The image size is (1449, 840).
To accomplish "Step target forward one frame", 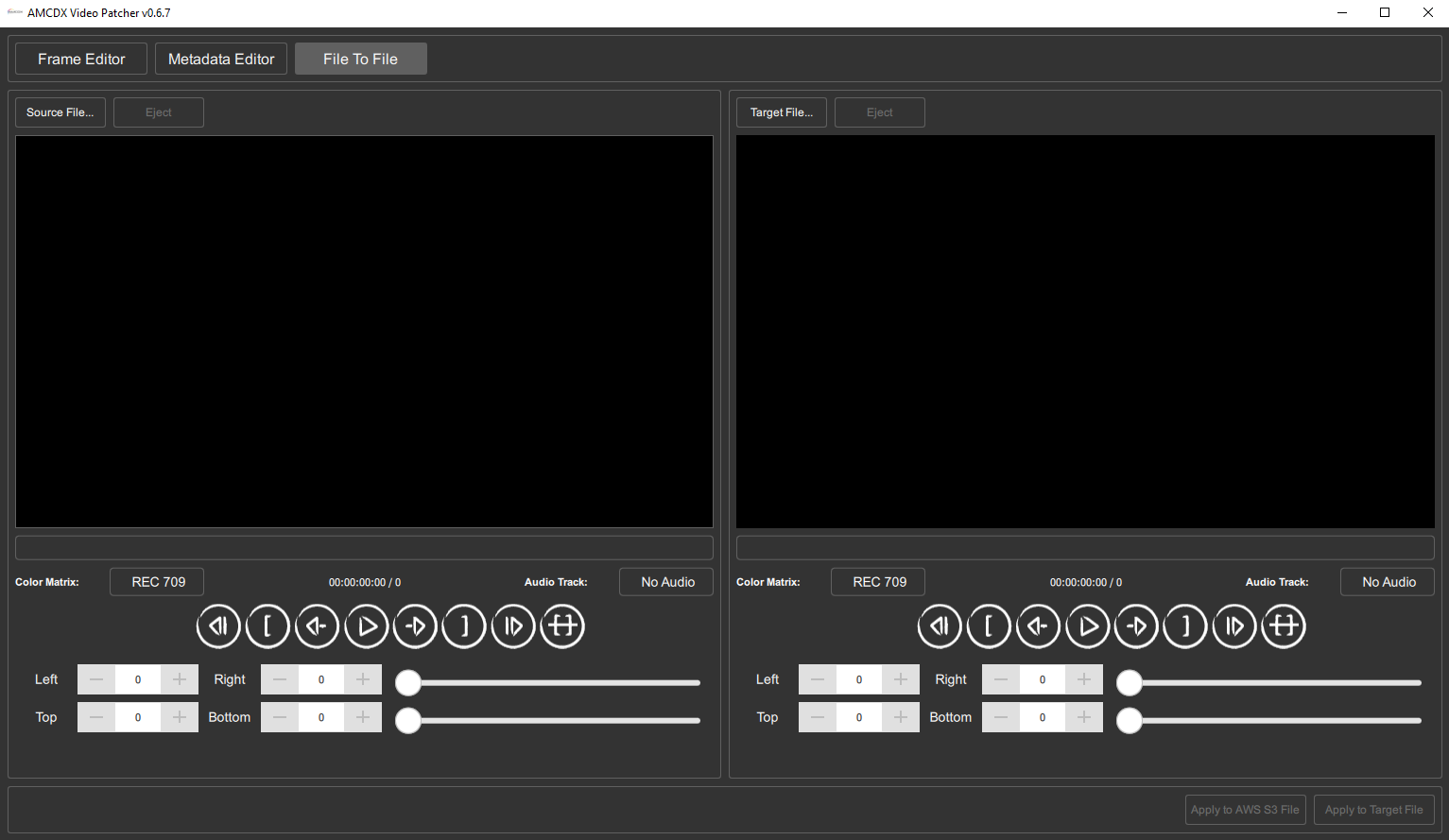I will pos(1136,626).
